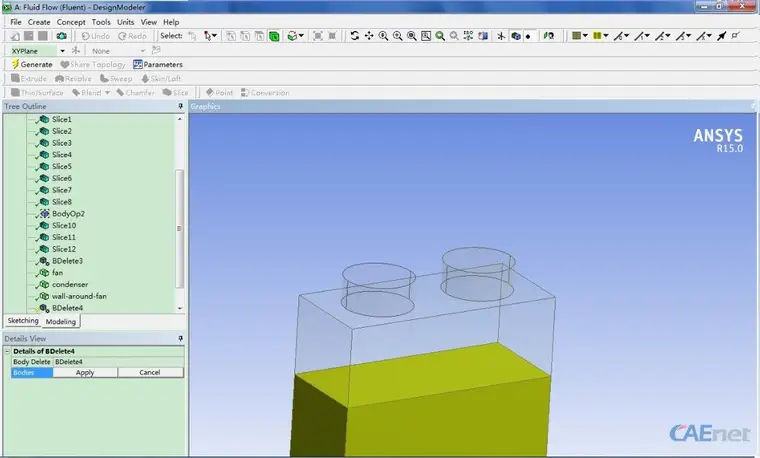The image size is (760, 458).
Task: Click the tree outline scroll-down arrow
Action: click(180, 308)
